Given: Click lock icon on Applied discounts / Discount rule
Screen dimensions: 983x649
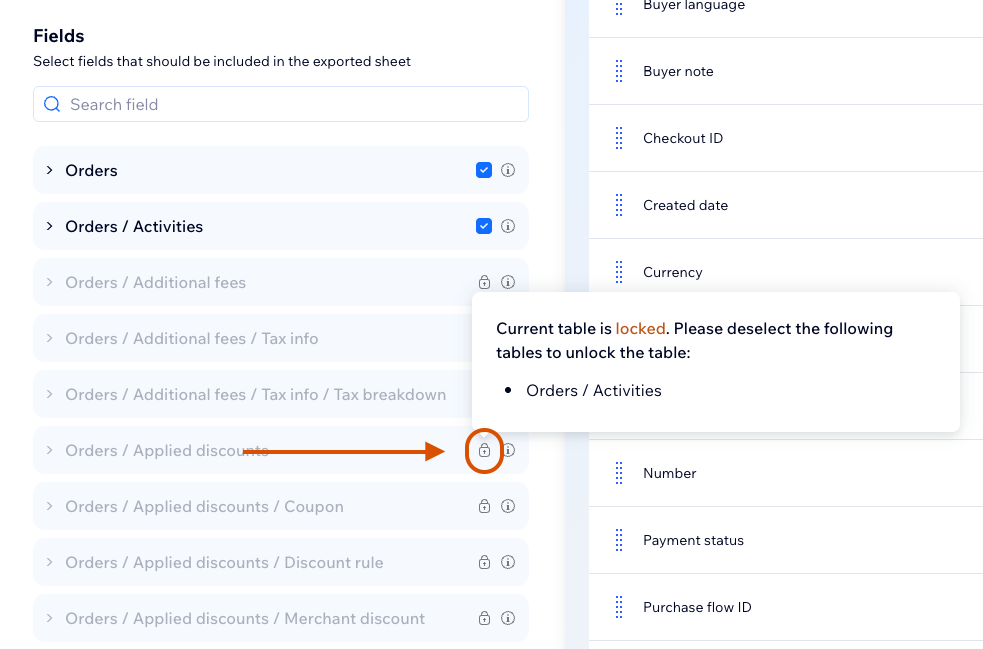Looking at the screenshot, I should (x=484, y=562).
